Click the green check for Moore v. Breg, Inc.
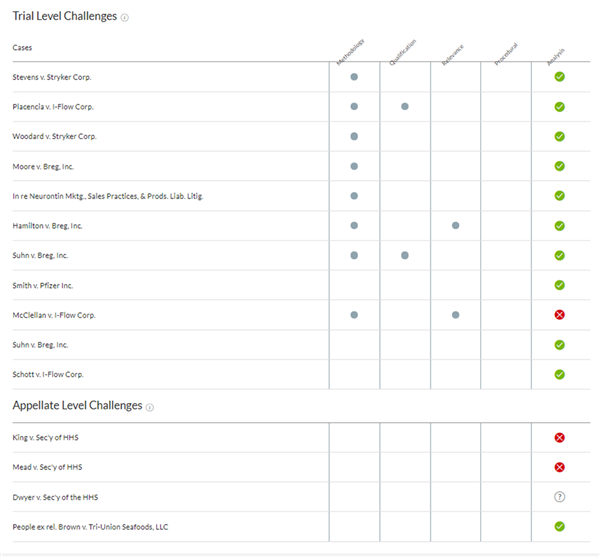600x557 pixels. click(x=559, y=166)
